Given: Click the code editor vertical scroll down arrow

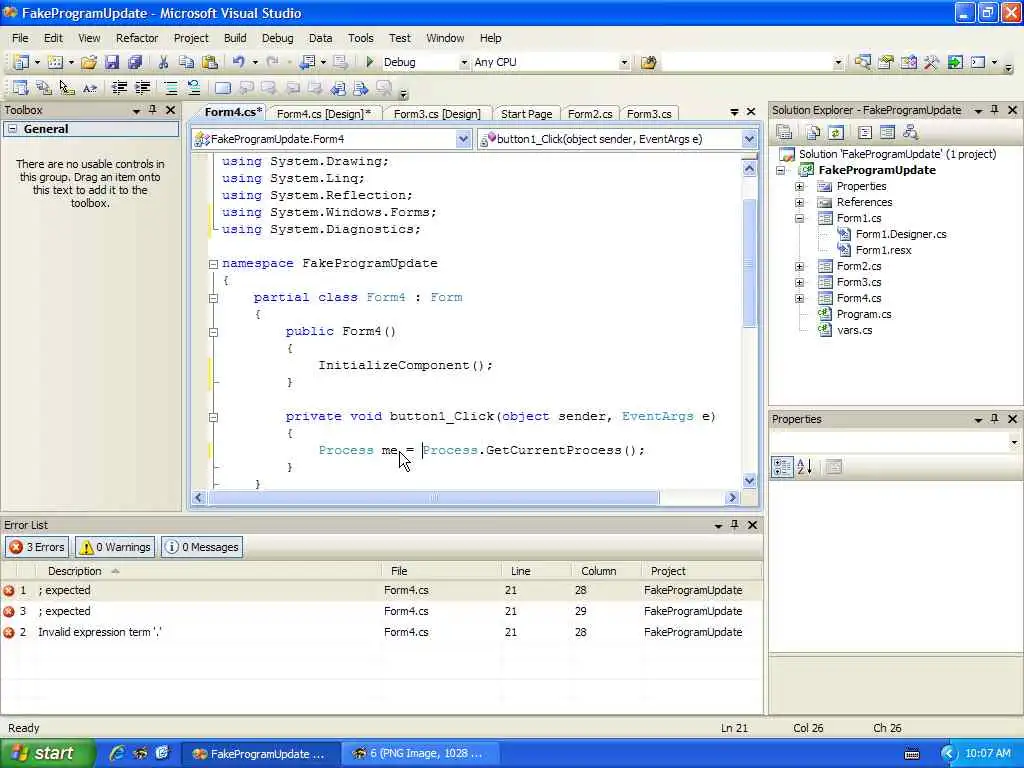Looking at the screenshot, I should point(749,480).
